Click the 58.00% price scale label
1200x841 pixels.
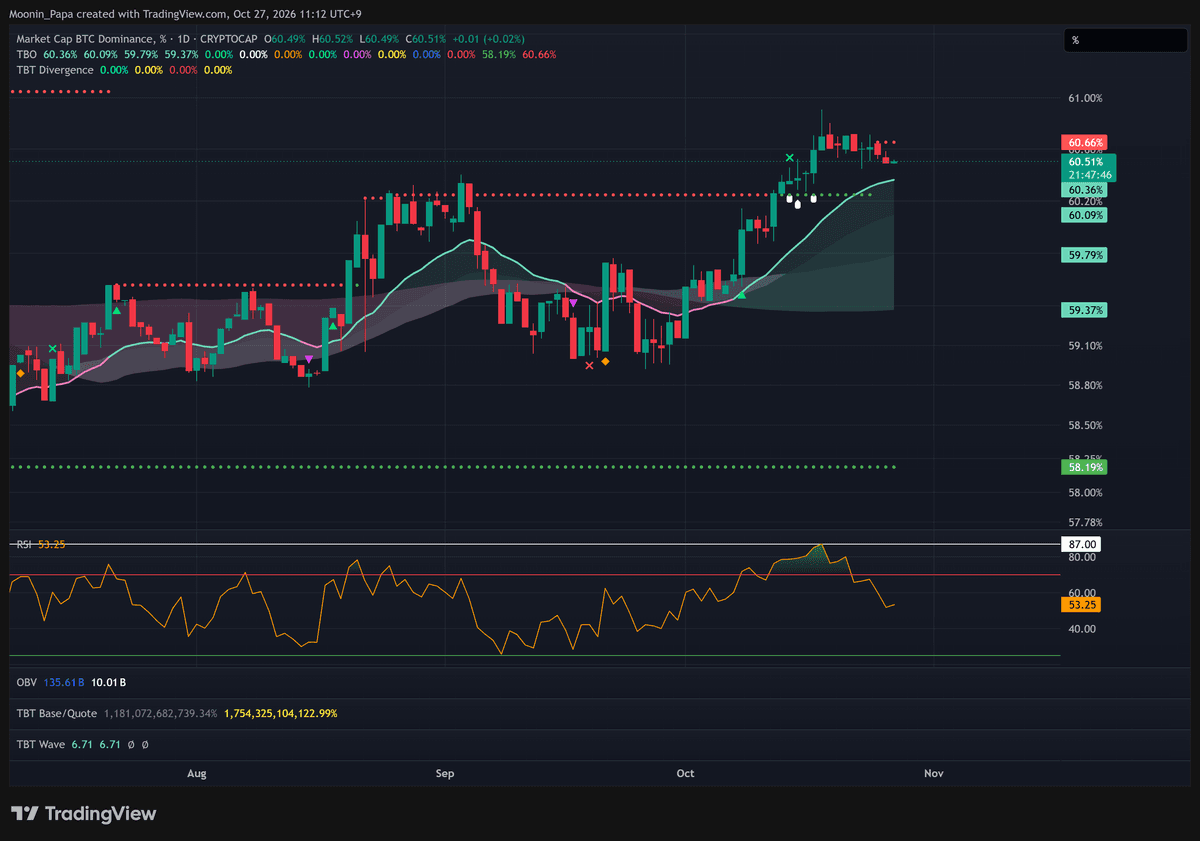coord(1086,492)
